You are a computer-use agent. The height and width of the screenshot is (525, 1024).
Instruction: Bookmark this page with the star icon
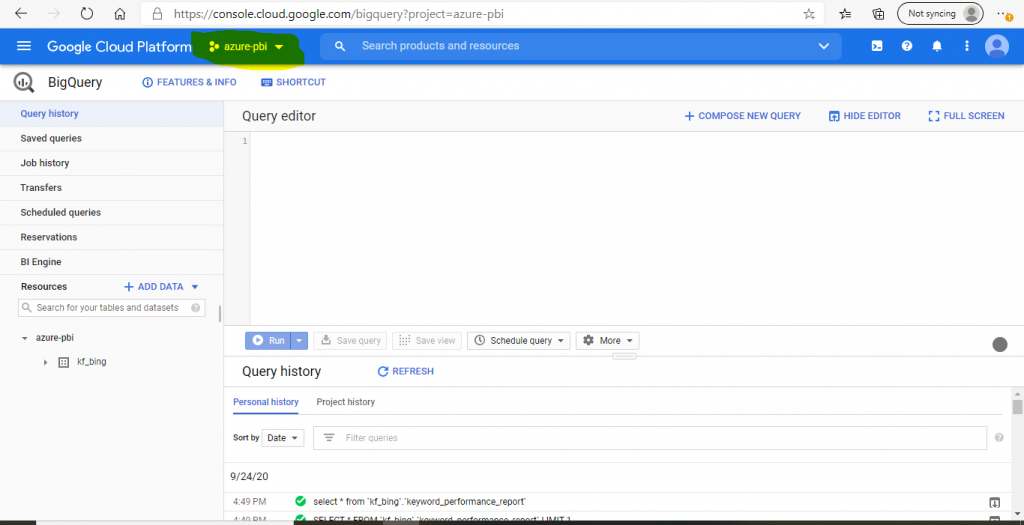808,14
